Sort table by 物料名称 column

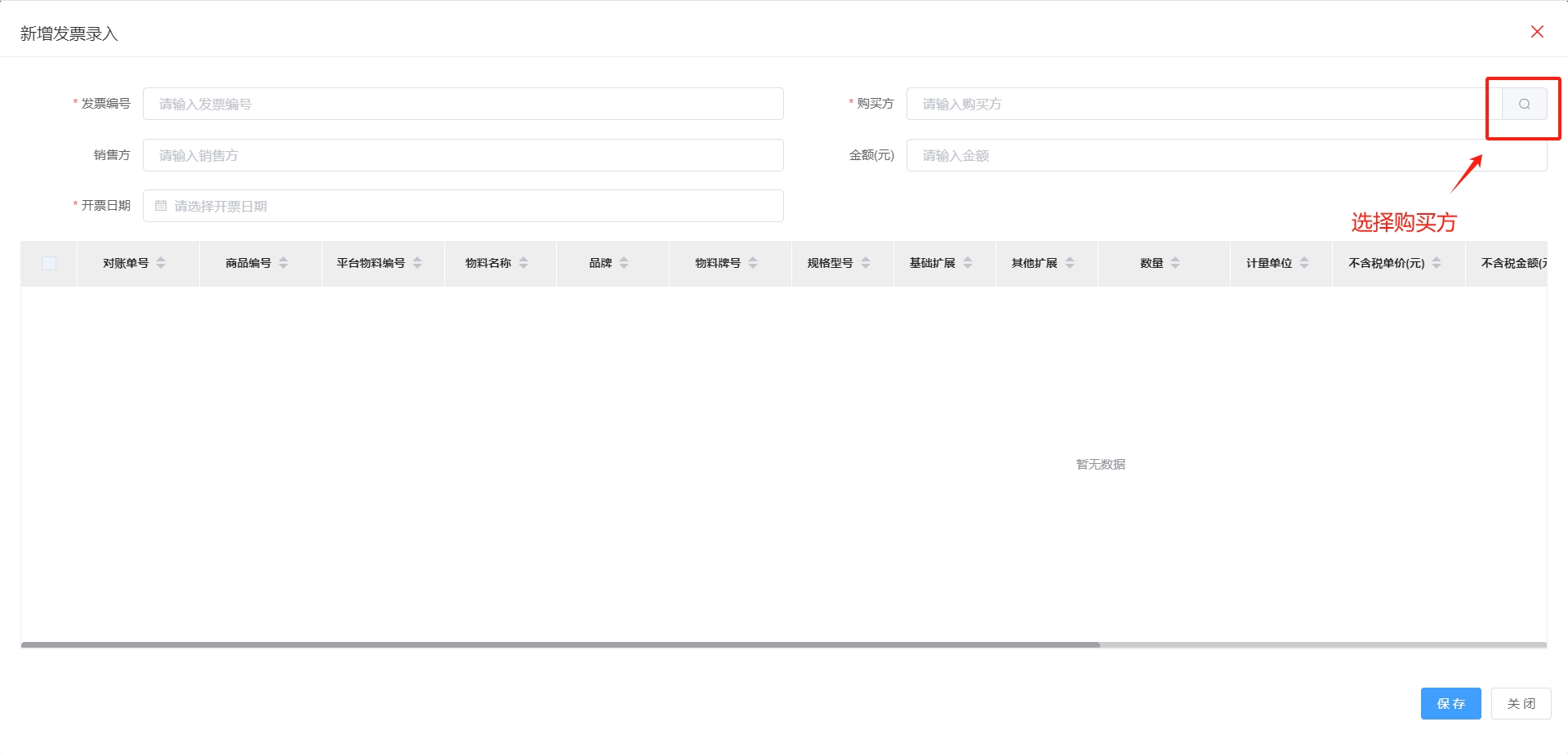[523, 263]
